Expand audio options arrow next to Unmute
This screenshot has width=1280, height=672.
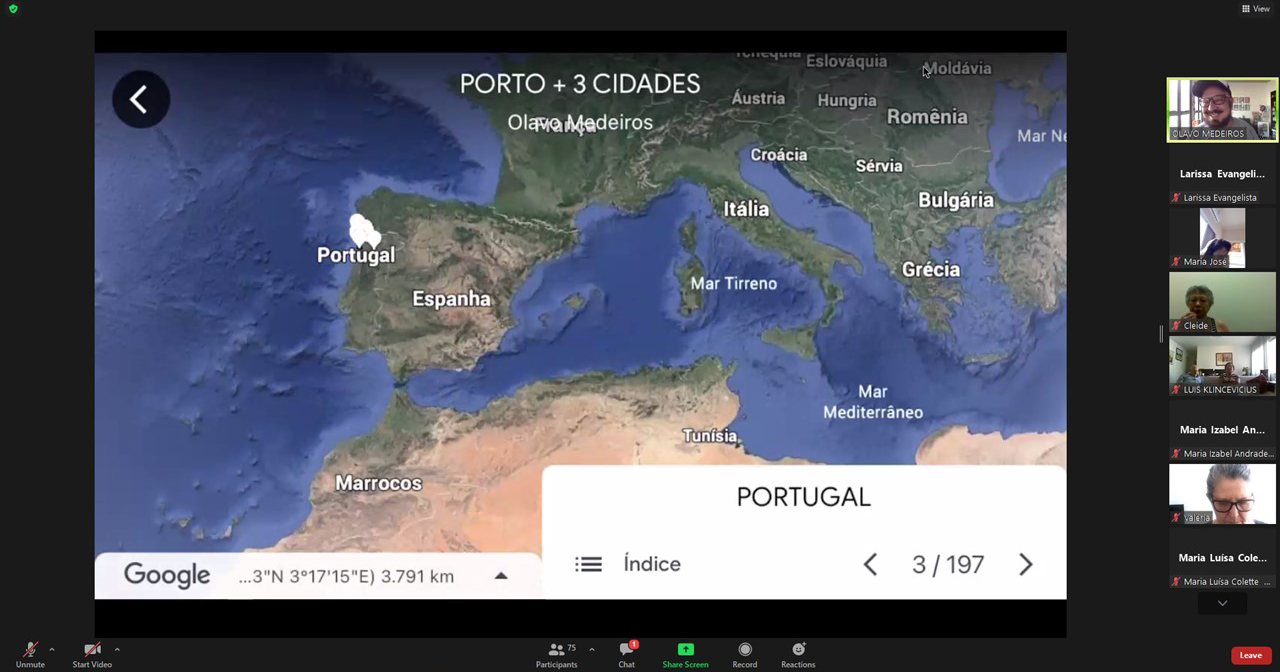pos(52,649)
